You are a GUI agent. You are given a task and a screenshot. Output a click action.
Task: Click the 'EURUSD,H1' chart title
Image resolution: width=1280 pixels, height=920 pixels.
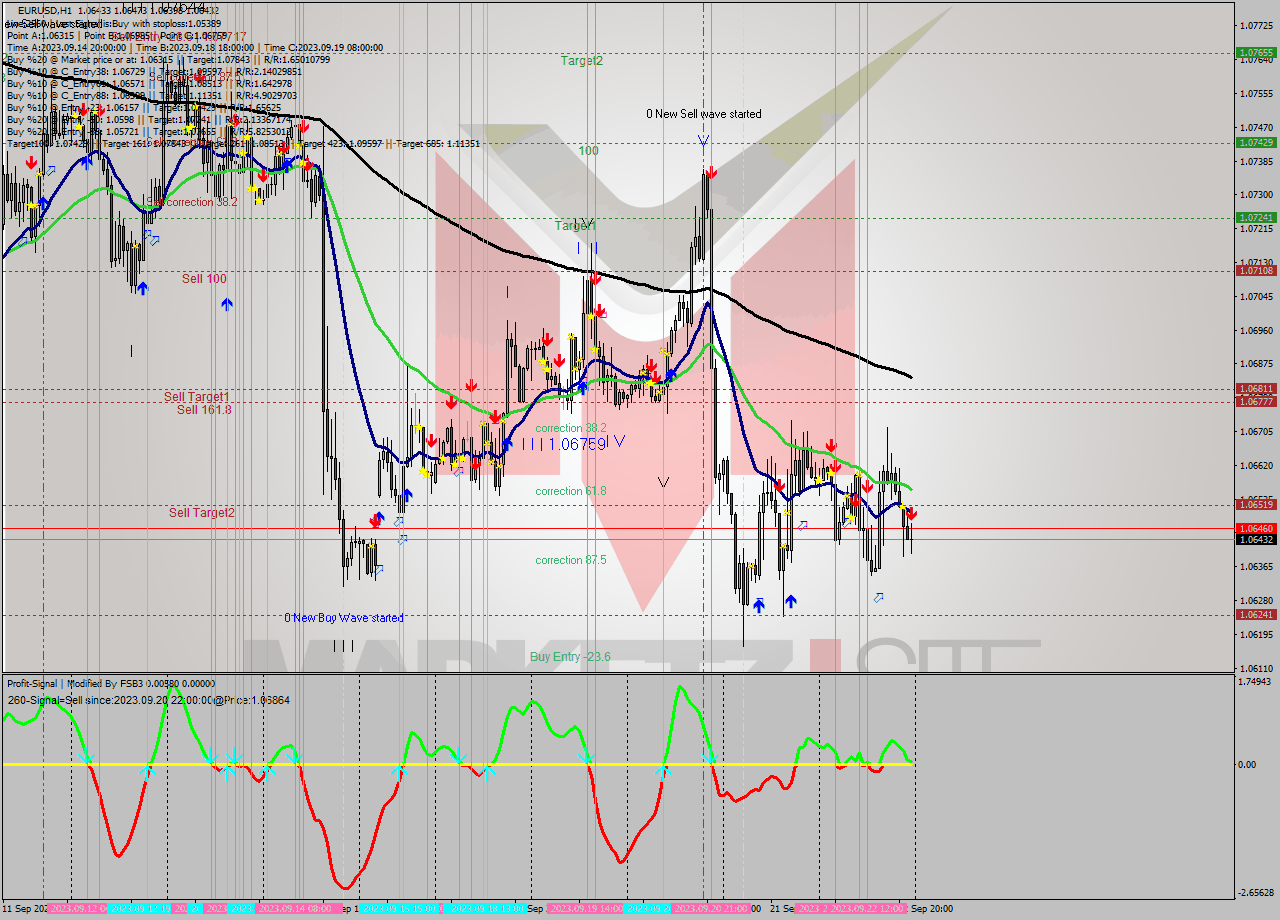(x=44, y=10)
